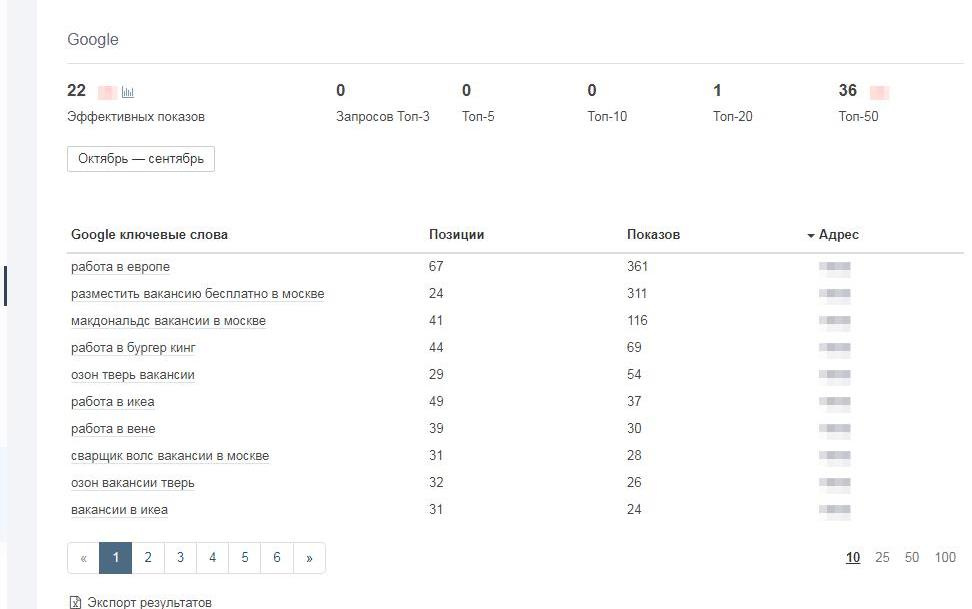Sort by the Google ключевые слова header
Viewport: 972px width, 609px height.
coord(149,235)
